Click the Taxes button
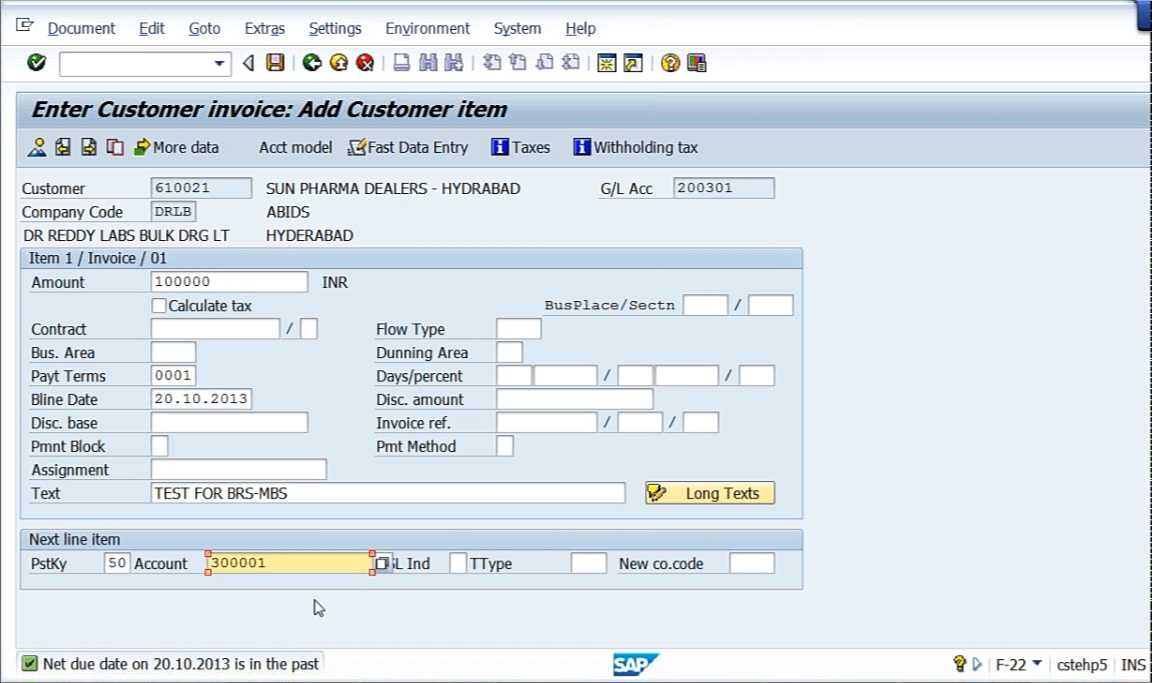This screenshot has height=683, width=1152. pyautogui.click(x=520, y=148)
